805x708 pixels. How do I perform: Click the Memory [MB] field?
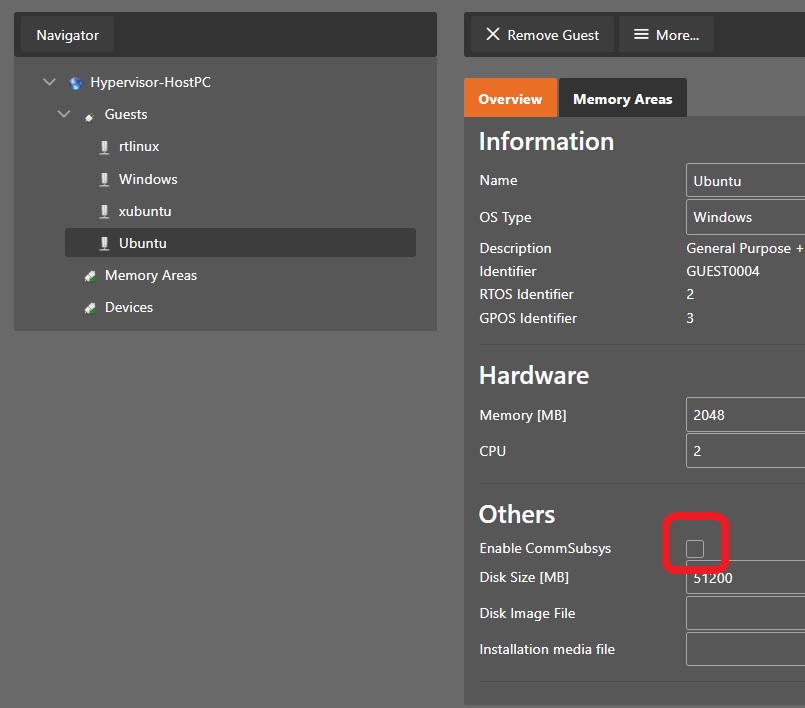[745, 415]
